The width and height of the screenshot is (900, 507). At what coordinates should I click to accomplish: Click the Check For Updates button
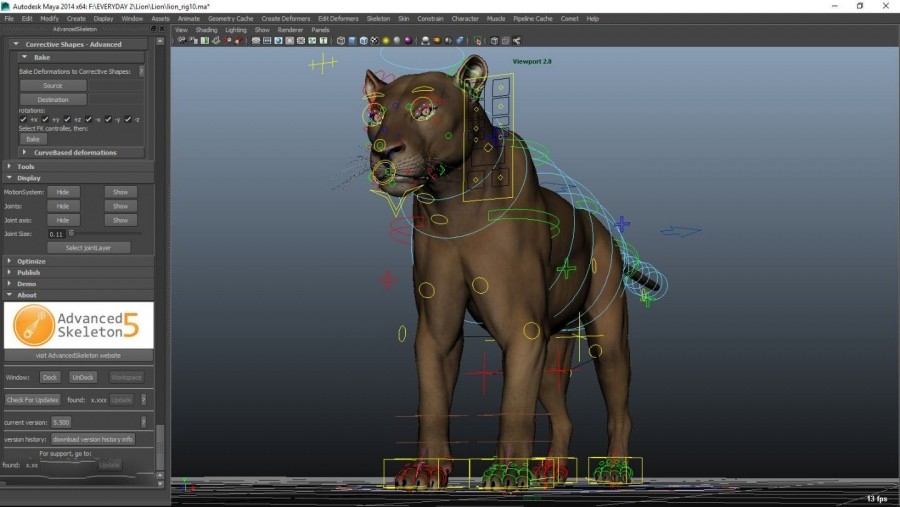33,399
